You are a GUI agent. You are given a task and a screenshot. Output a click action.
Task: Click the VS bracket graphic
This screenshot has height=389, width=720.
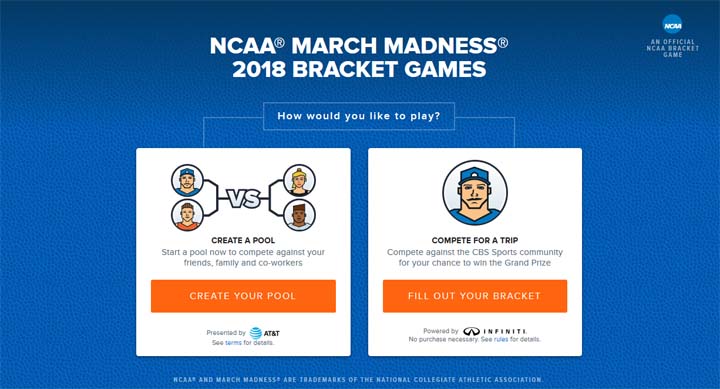point(243,198)
